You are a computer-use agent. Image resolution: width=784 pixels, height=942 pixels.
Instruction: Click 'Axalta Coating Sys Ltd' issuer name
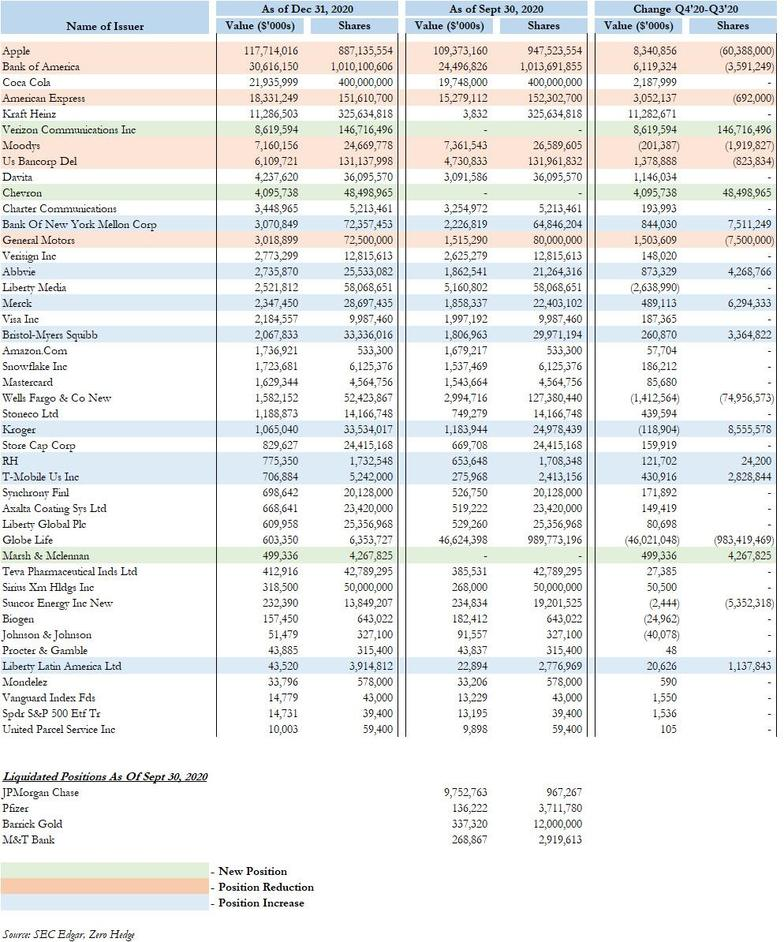click(x=54, y=508)
